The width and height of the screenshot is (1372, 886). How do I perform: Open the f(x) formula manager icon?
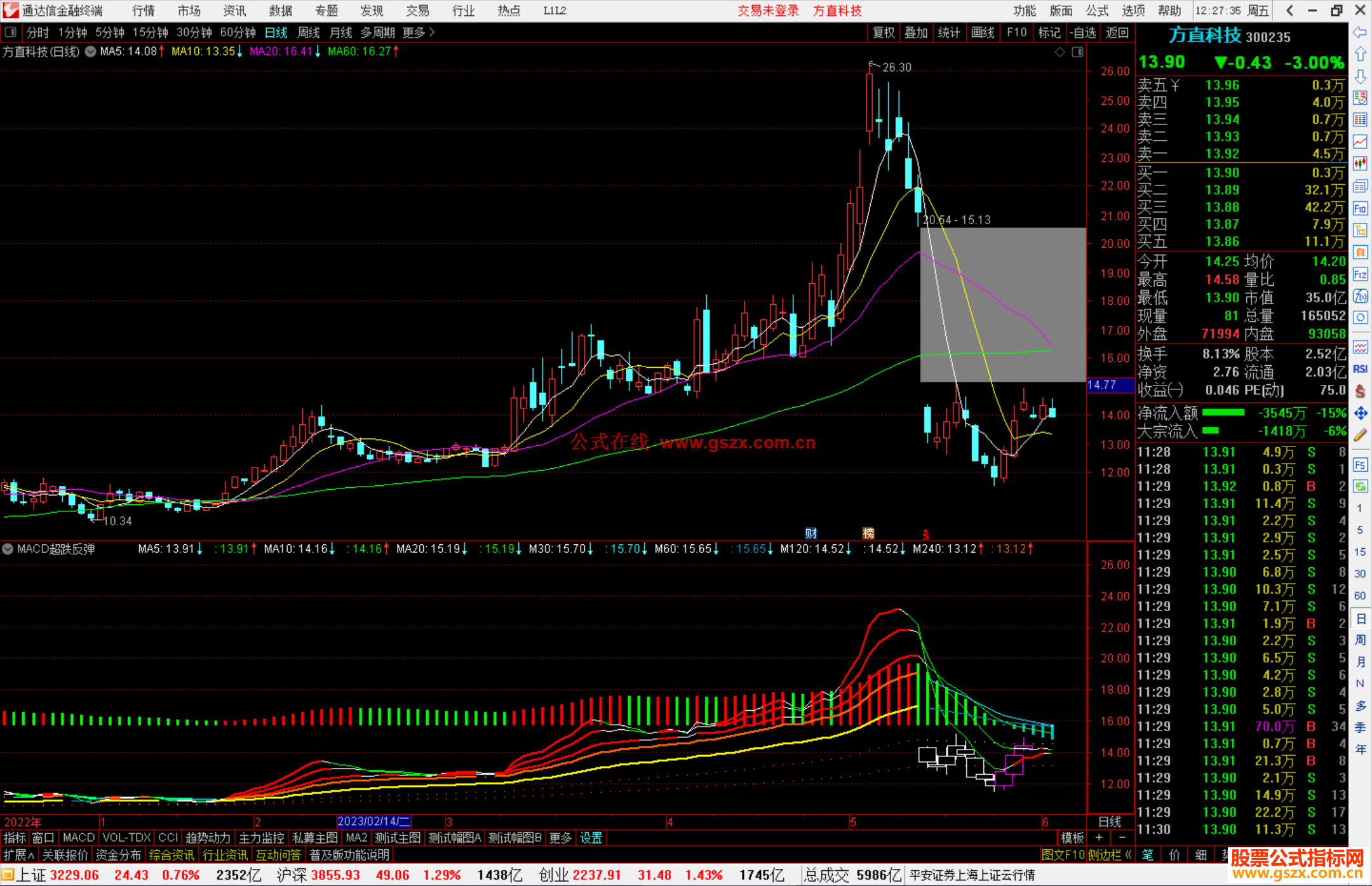pos(1360,296)
